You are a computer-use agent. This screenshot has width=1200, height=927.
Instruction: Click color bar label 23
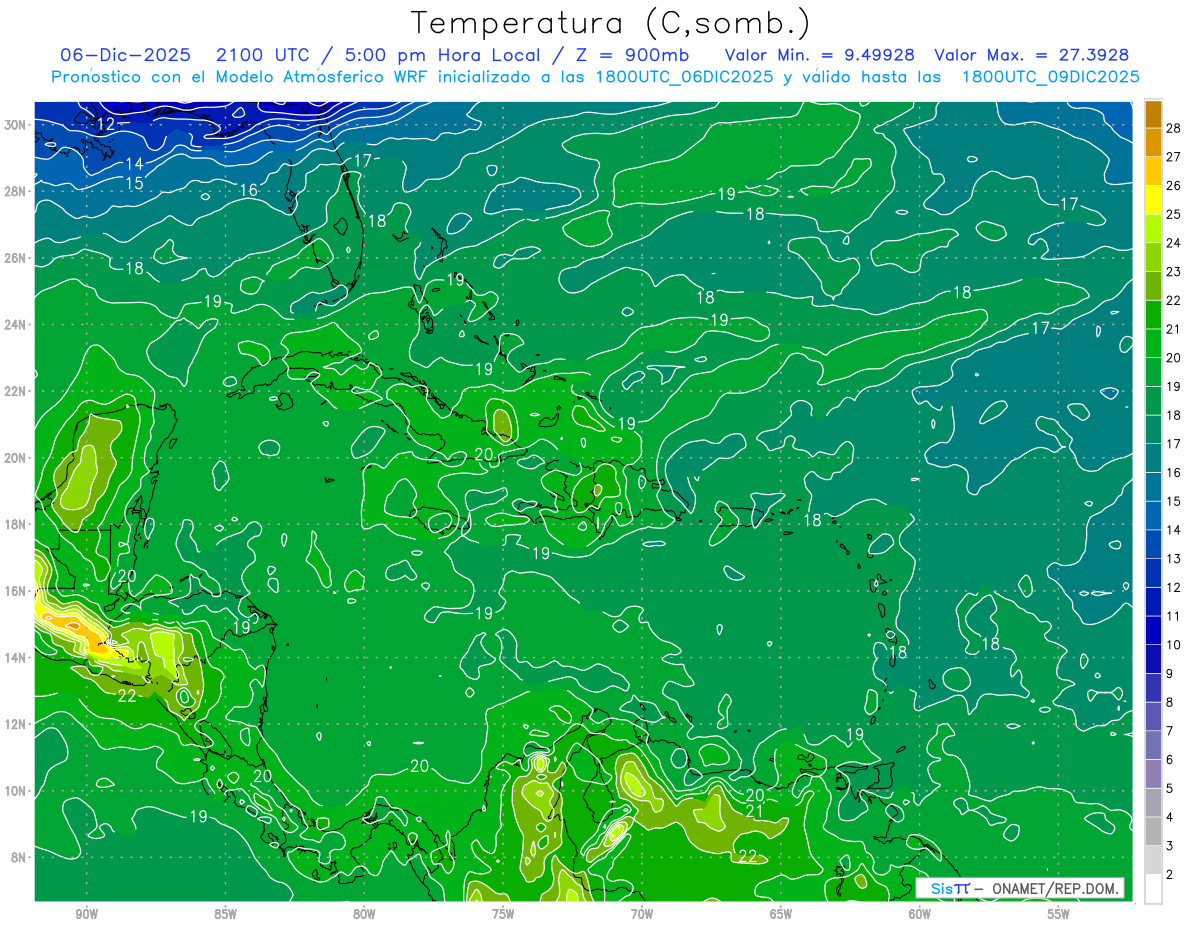point(1173,271)
